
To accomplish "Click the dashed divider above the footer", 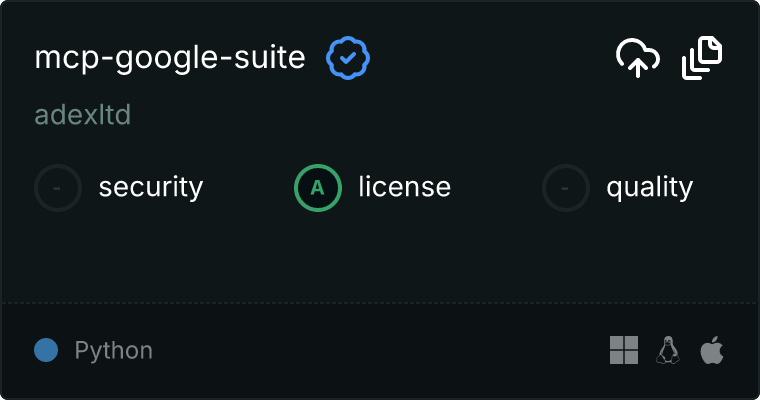I will [380, 302].
